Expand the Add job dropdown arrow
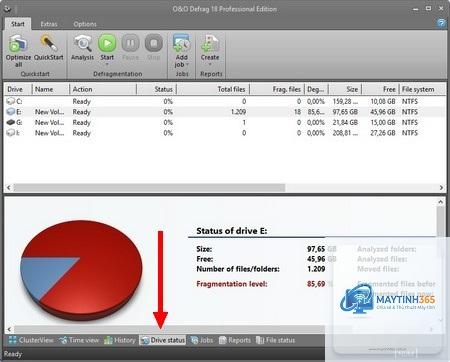The height and width of the screenshot is (362, 450). 187,64
